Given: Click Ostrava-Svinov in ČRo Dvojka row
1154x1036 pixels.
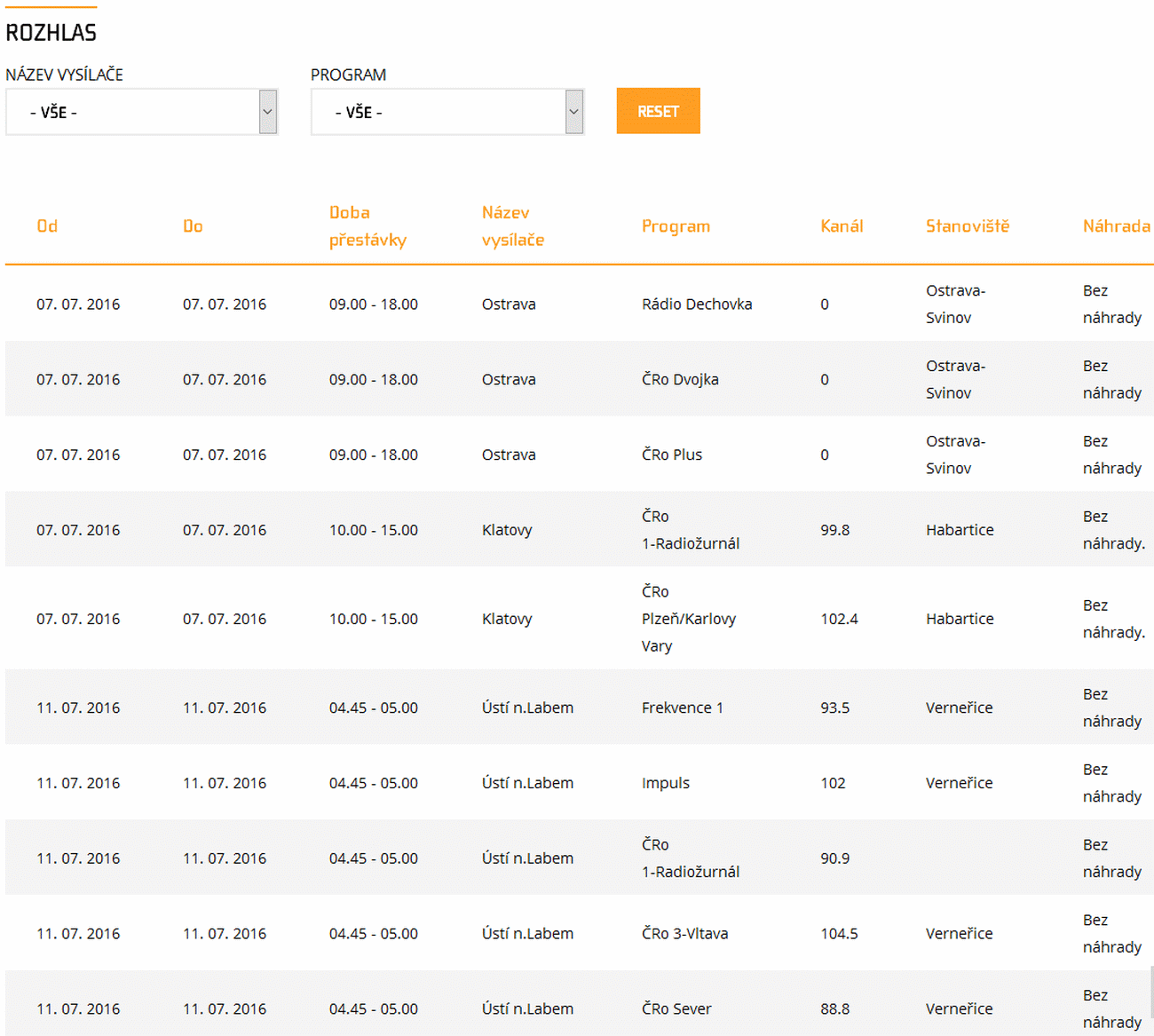Looking at the screenshot, I should point(956,380).
